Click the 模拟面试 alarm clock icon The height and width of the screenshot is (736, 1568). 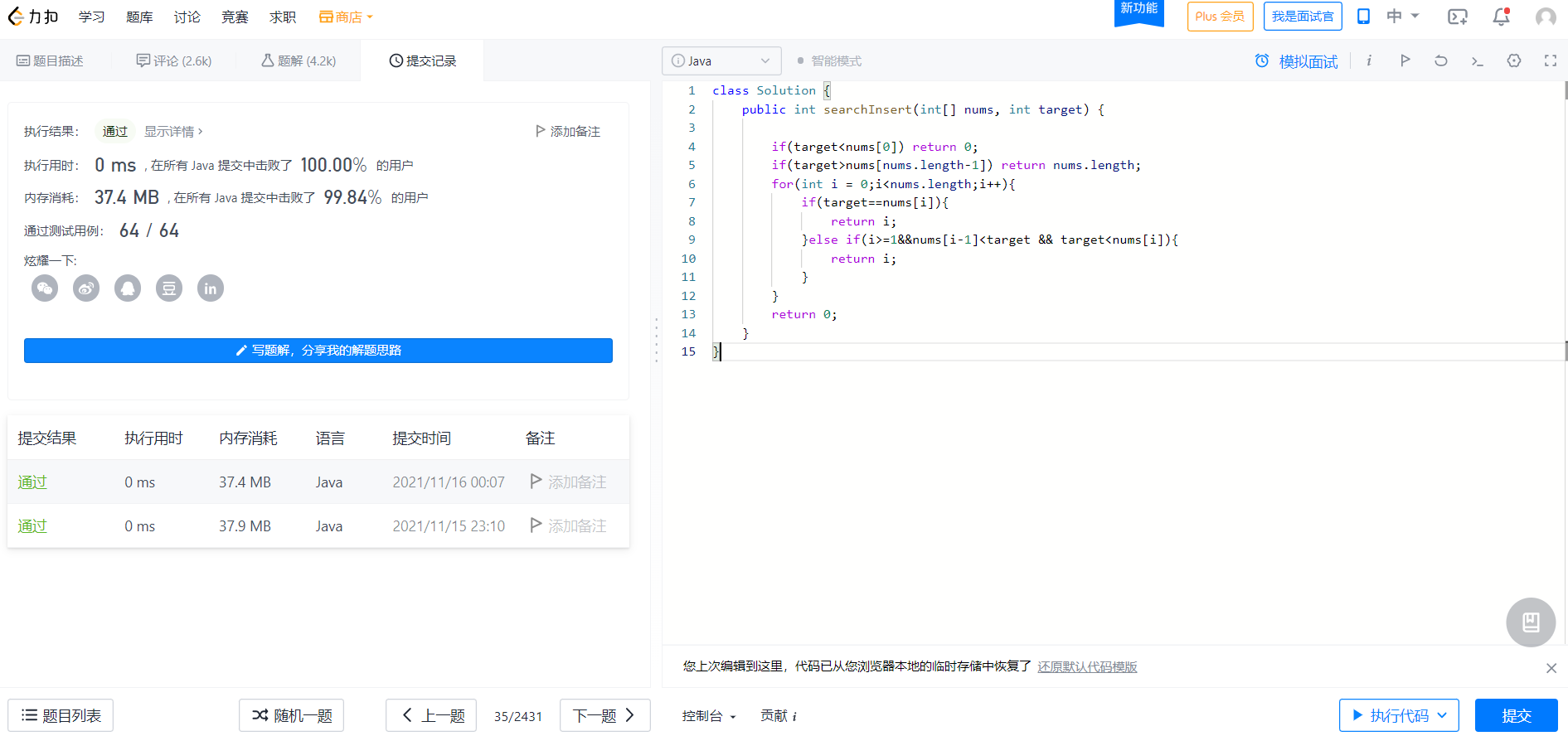(1262, 61)
